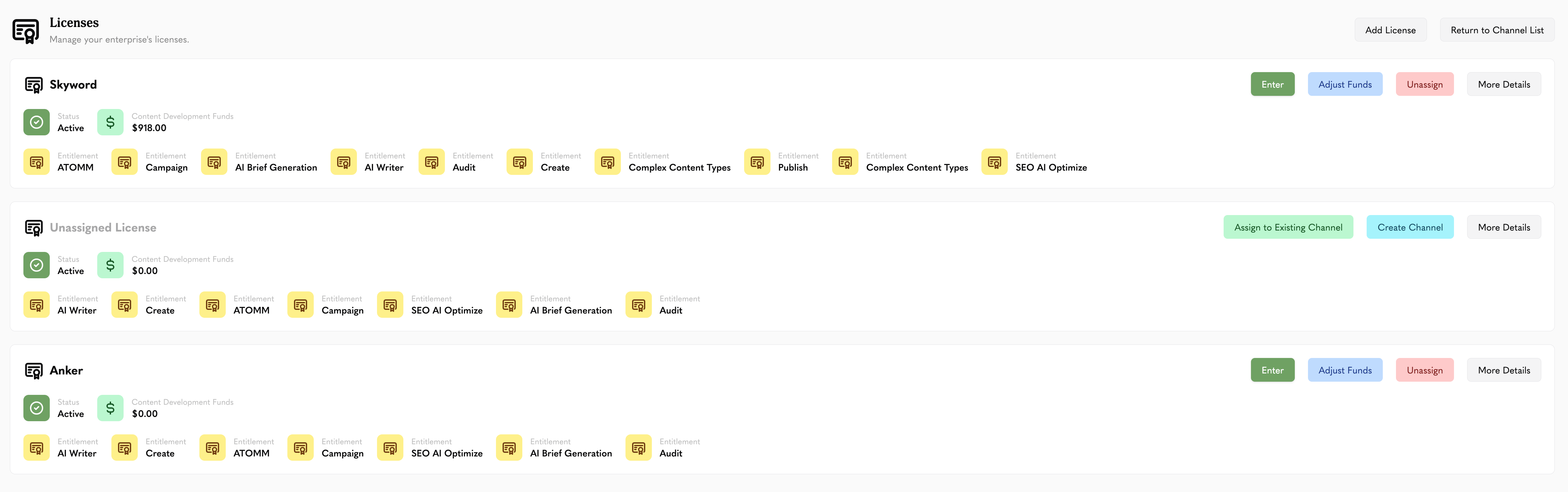1568x492 pixels.
Task: Click the Skyword license title text
Action: point(73,85)
